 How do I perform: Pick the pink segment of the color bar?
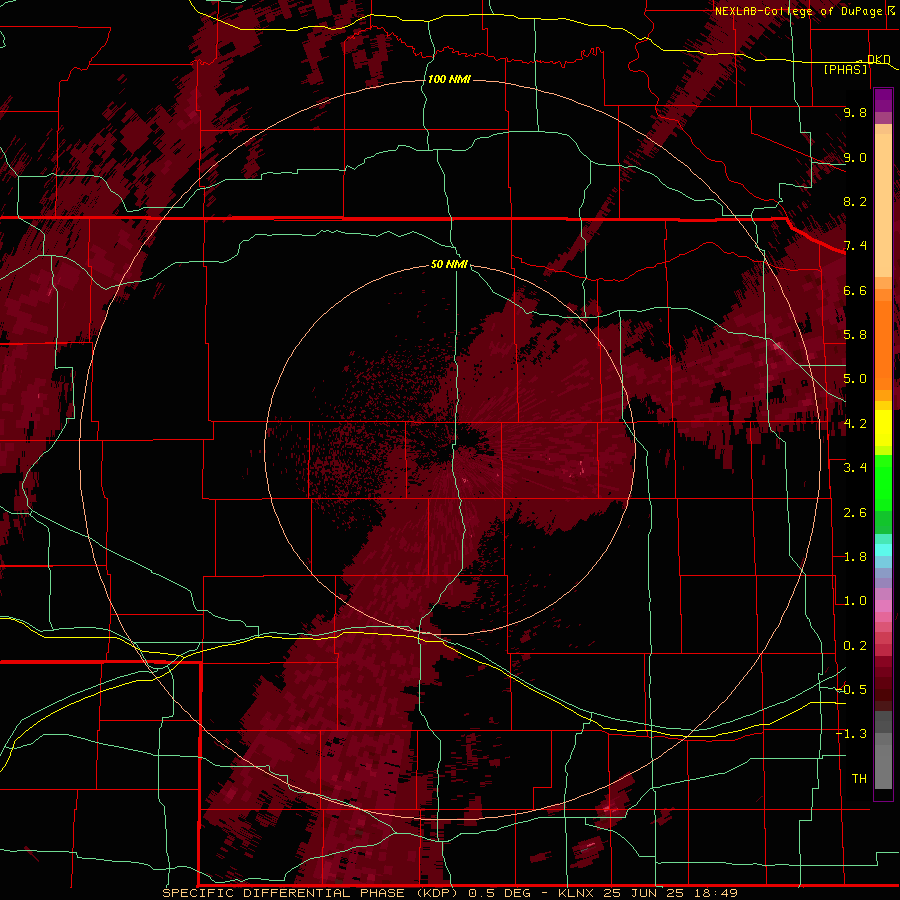coord(883,606)
